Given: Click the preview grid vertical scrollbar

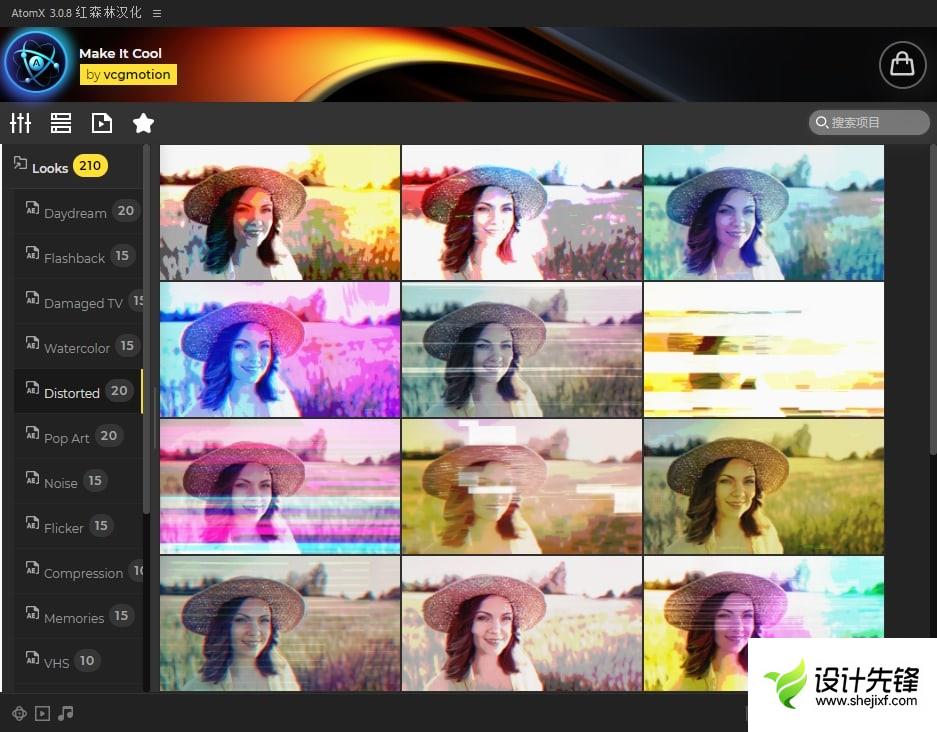Looking at the screenshot, I should tap(932, 300).
